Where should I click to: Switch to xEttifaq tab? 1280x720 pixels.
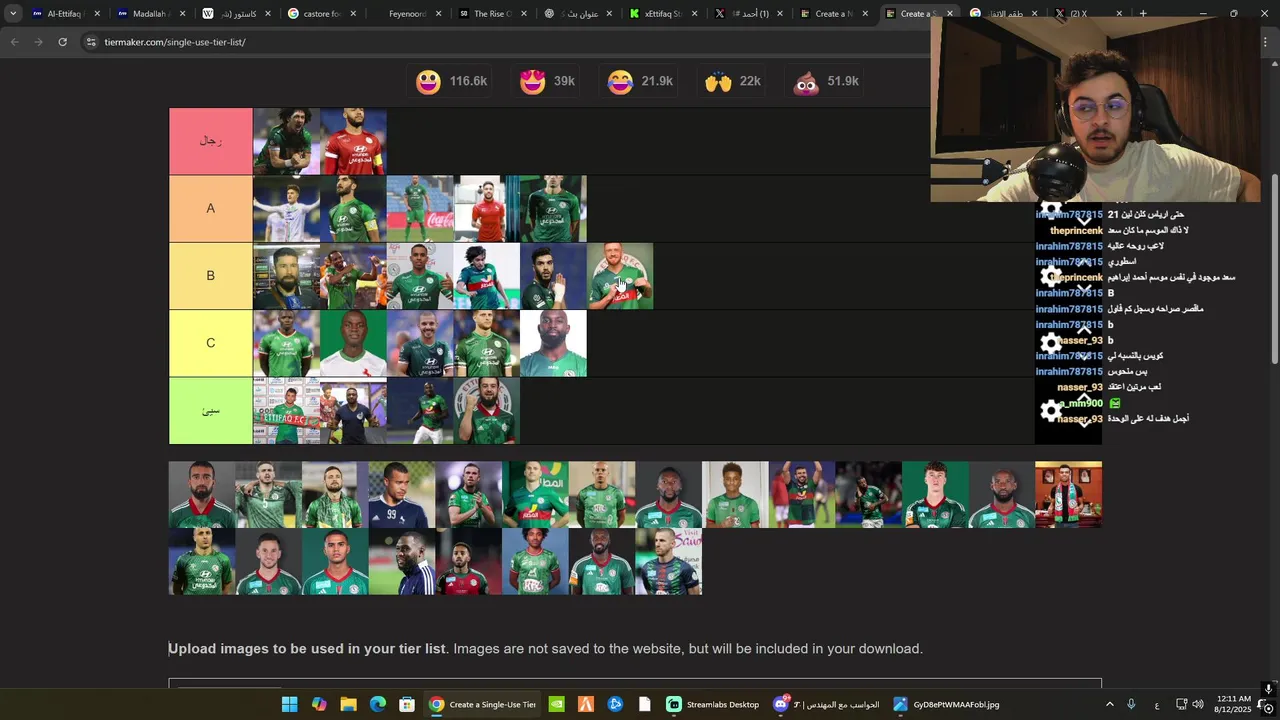660,14
